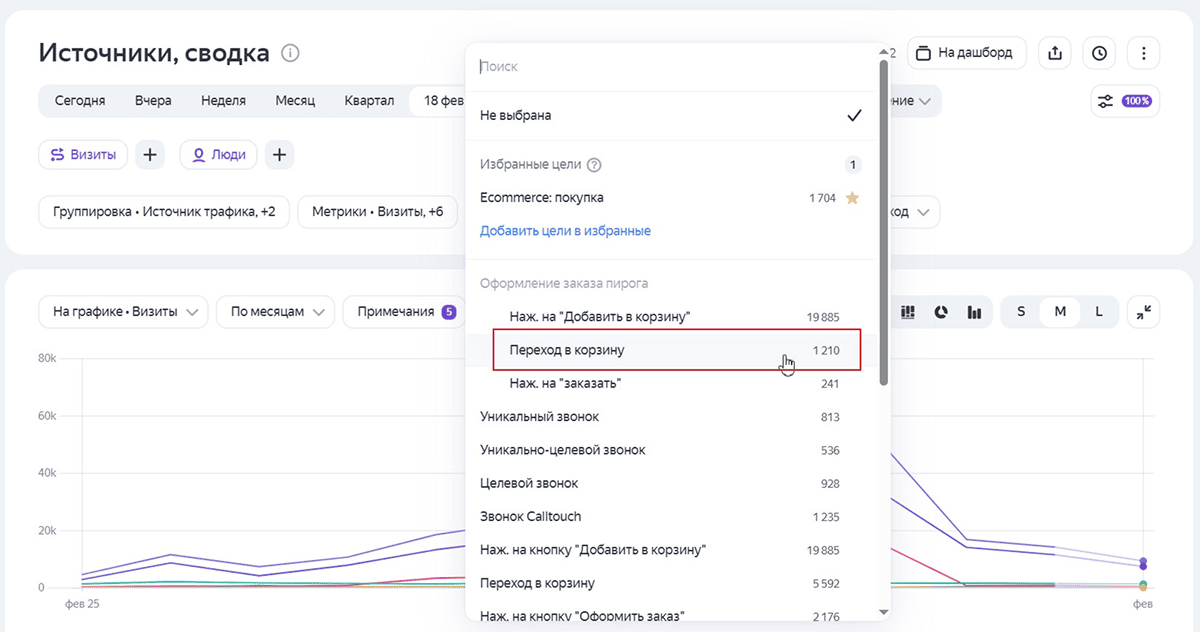Click the Добавить цели в избранные link
1200x632 pixels.
coord(565,231)
